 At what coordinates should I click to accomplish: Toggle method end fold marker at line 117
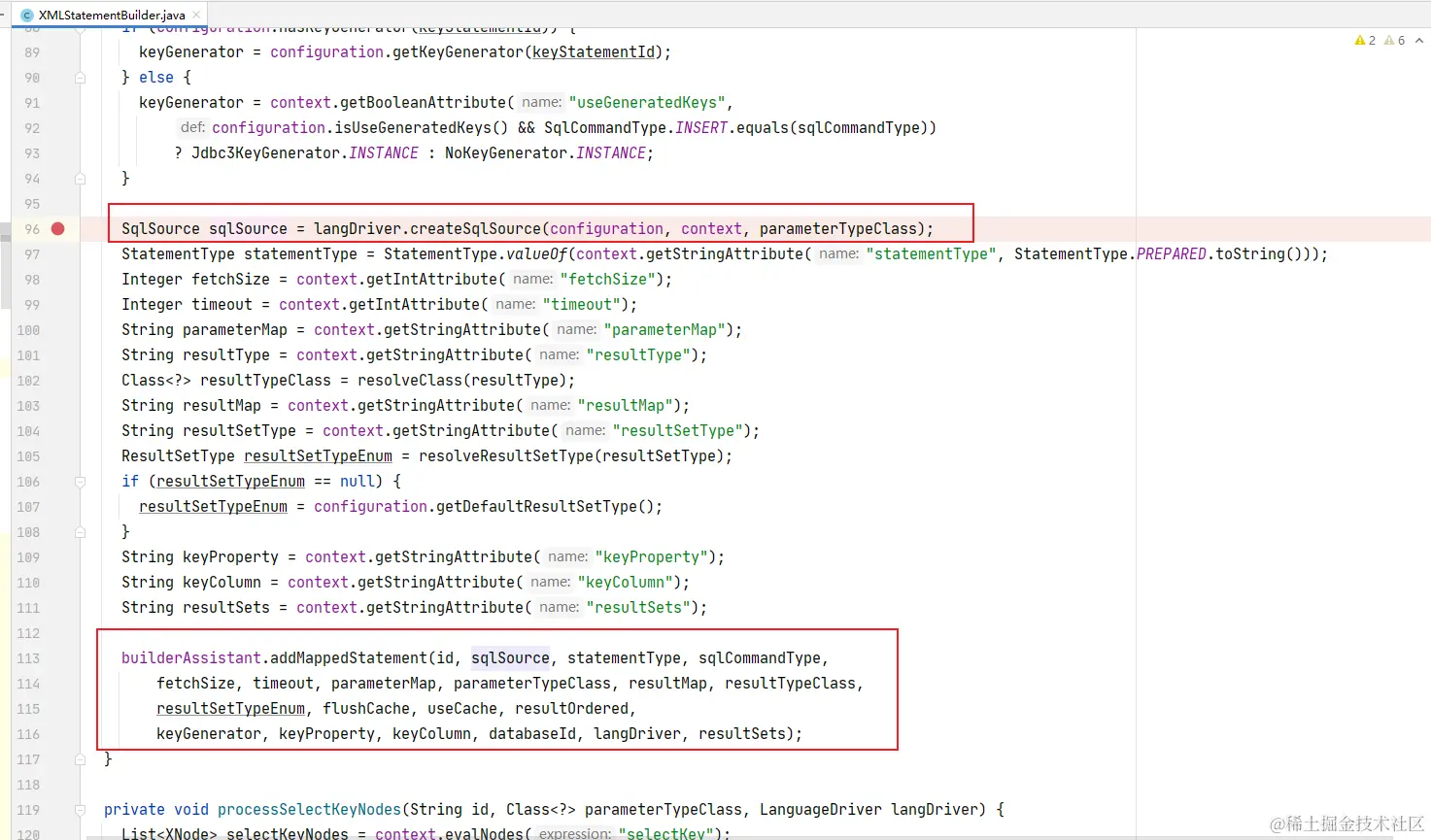pos(81,759)
